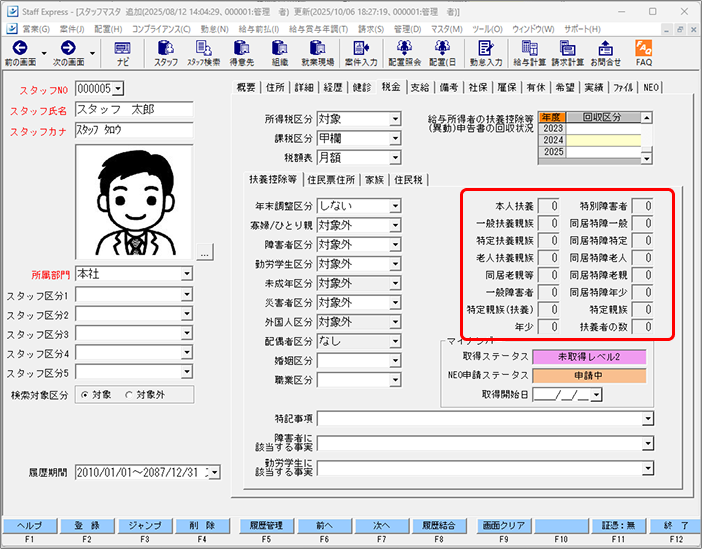
Task: Click the 申請中 NEO status box
Action: click(x=589, y=376)
